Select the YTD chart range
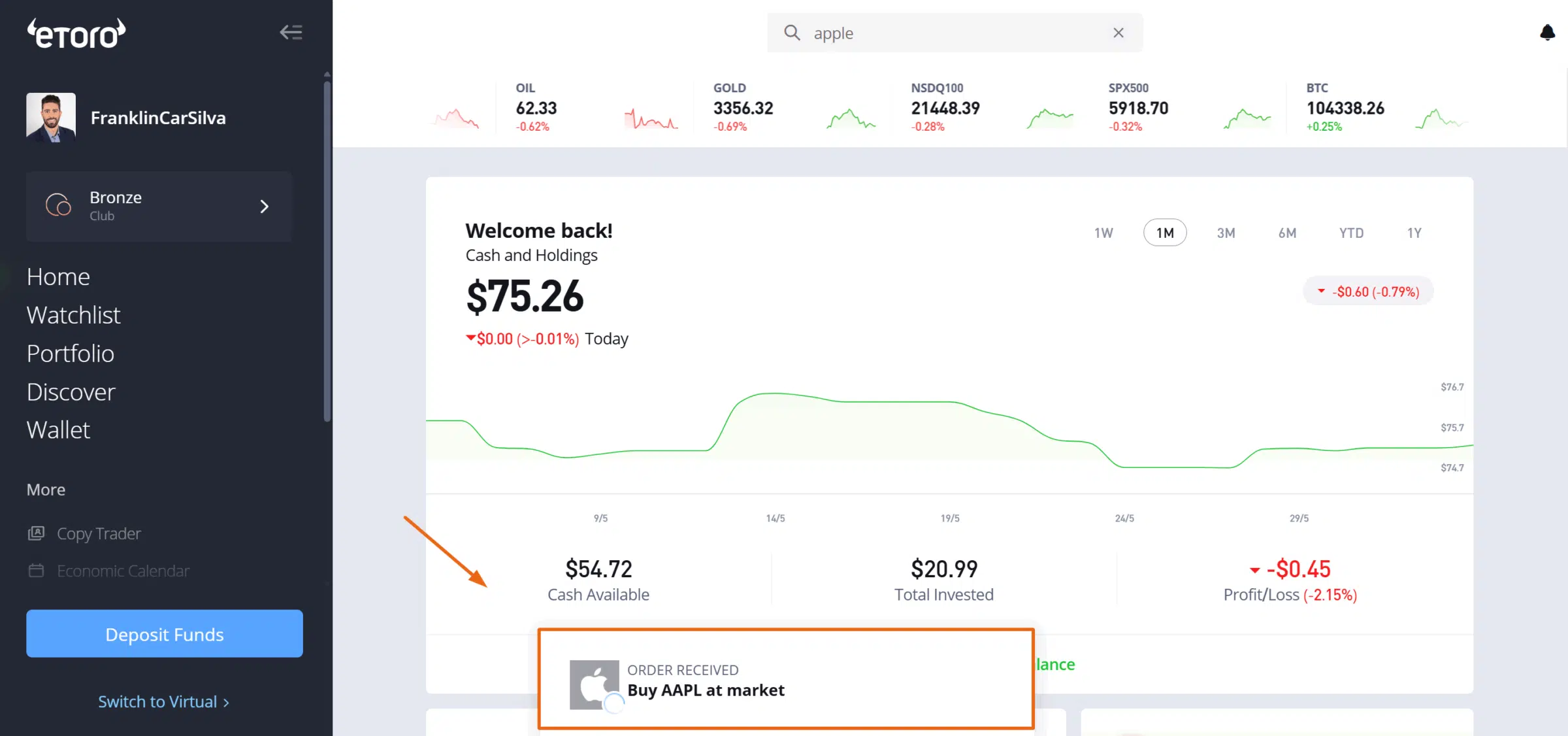 1351,233
